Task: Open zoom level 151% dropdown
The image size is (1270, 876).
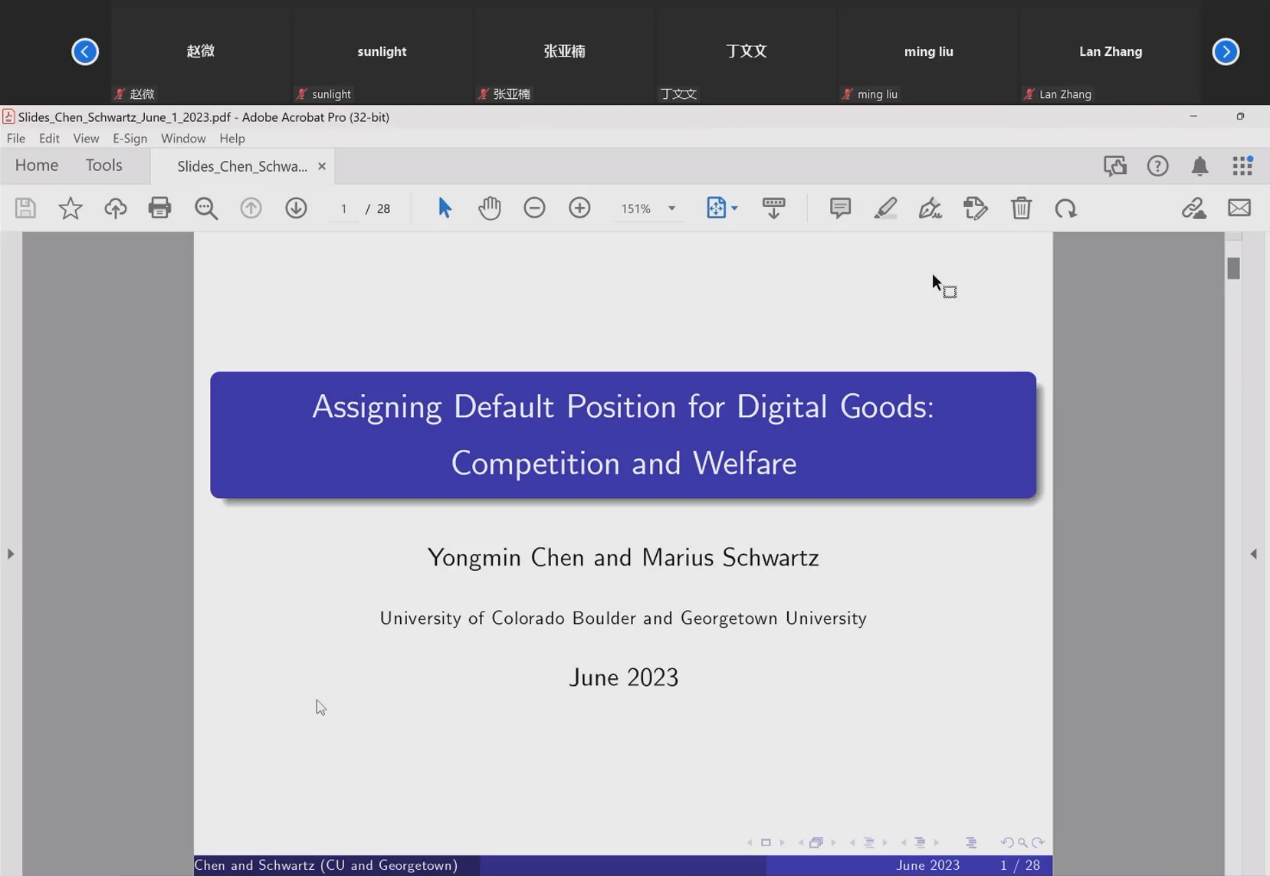Action: pos(671,208)
